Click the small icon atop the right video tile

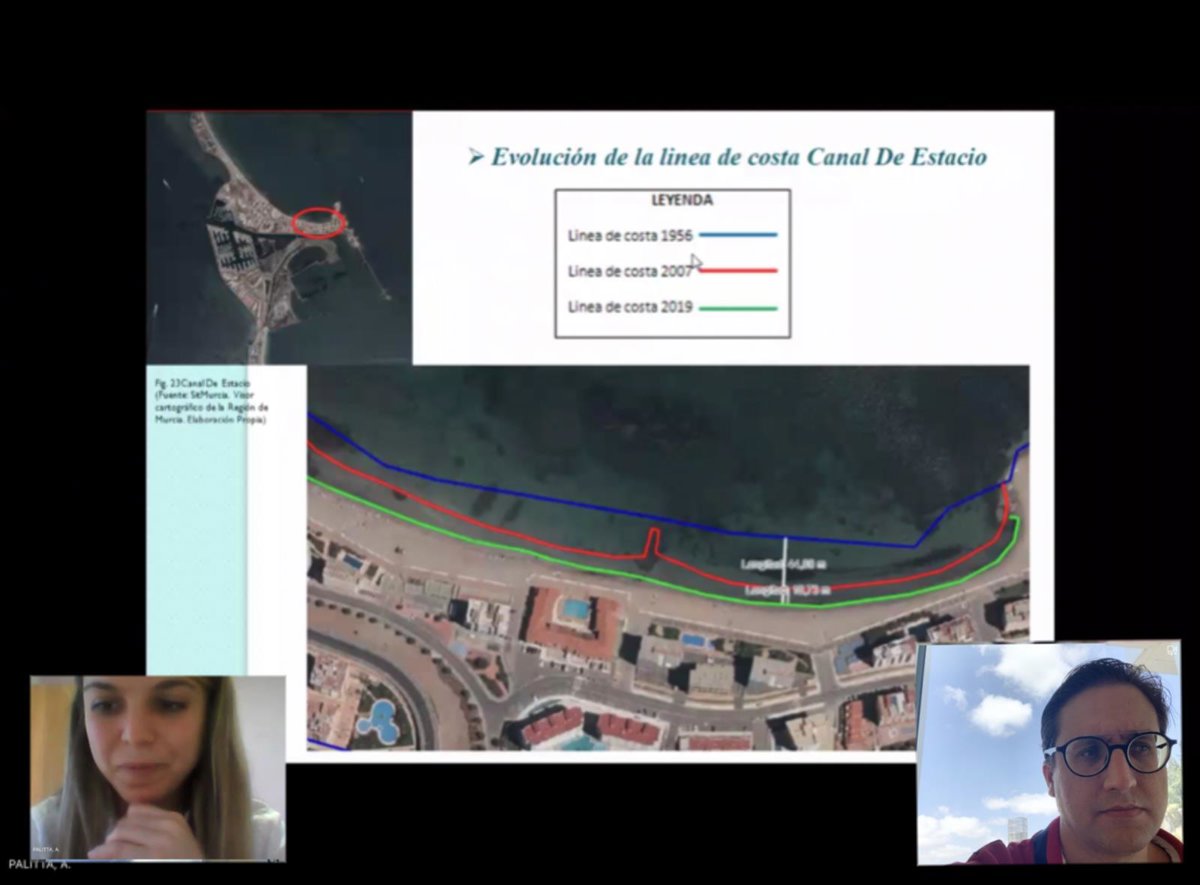tap(1171, 648)
